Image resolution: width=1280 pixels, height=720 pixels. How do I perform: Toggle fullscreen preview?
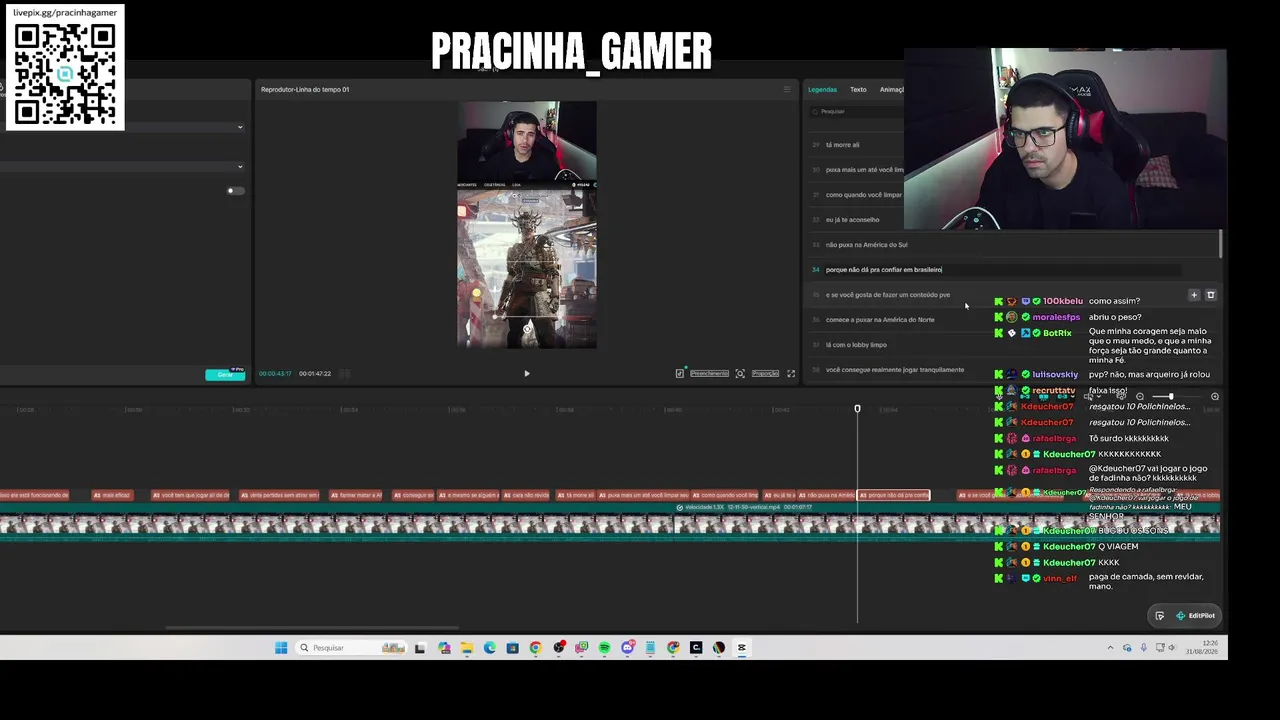pos(791,374)
